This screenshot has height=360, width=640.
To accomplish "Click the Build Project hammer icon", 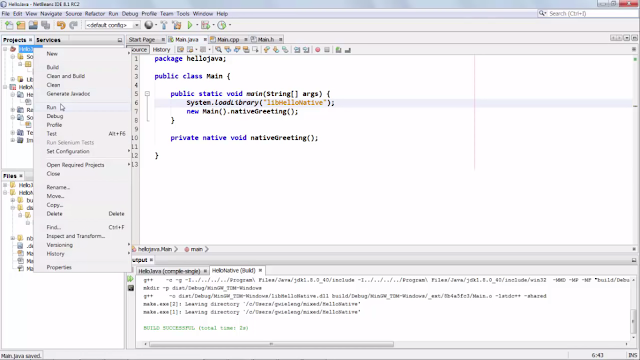I will pos(164,25).
